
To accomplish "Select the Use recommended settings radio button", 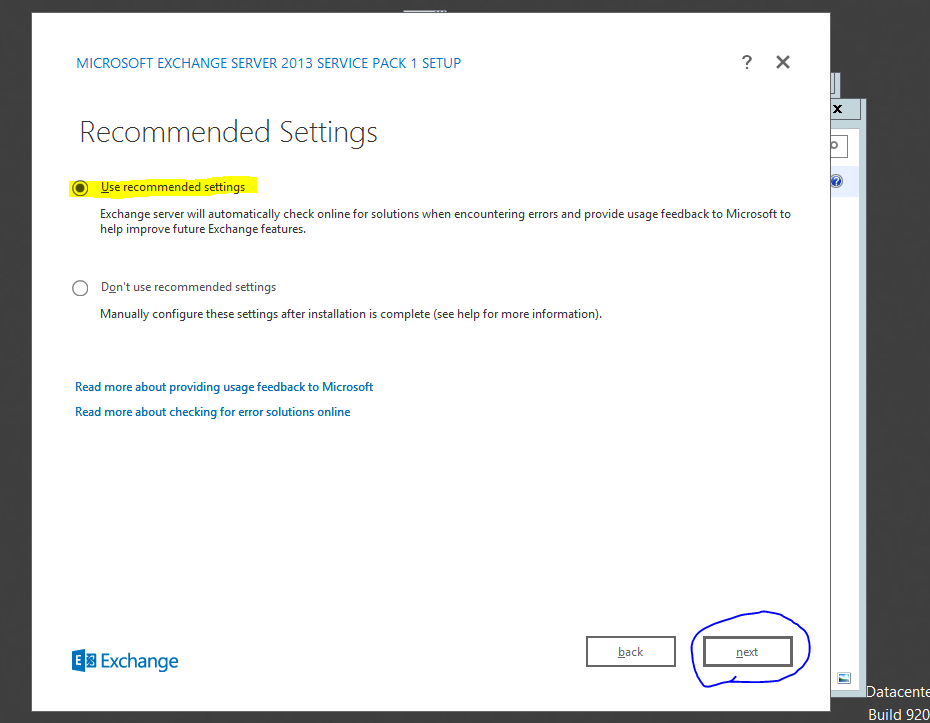I will 80,188.
